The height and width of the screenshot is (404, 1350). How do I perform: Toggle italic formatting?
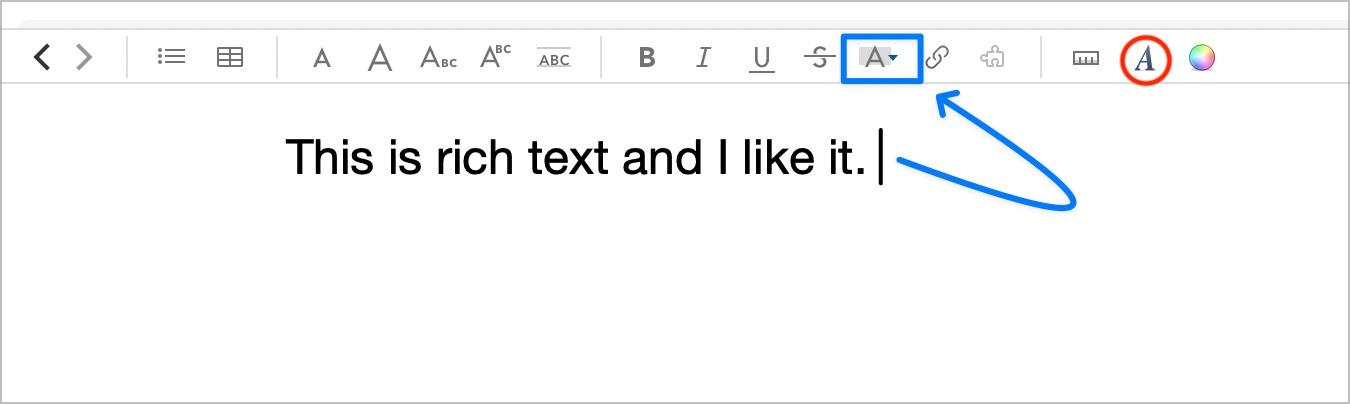(703, 58)
